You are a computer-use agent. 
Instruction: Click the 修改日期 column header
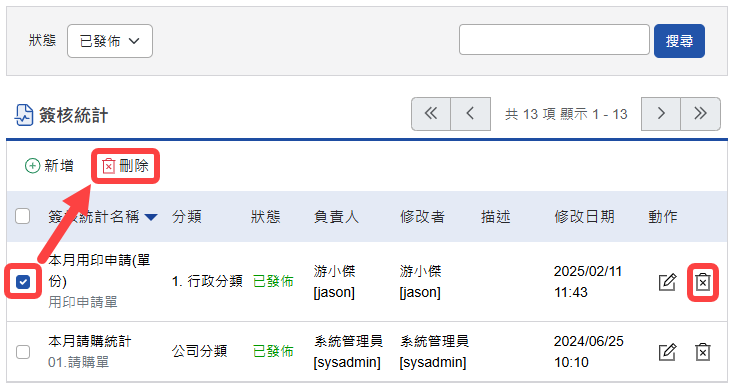point(584,216)
